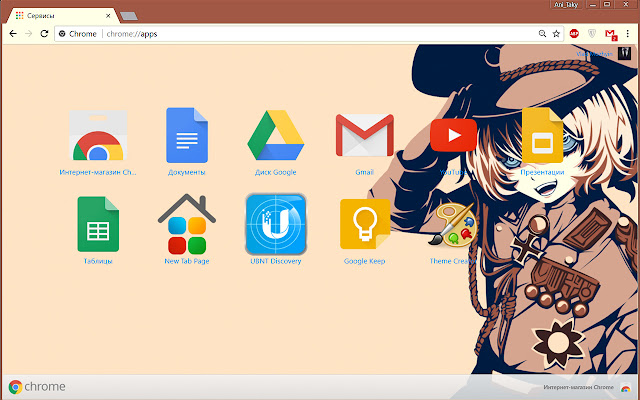640x400 pixels.
Task: Minimize the Chrome window
Action: (593, 4)
